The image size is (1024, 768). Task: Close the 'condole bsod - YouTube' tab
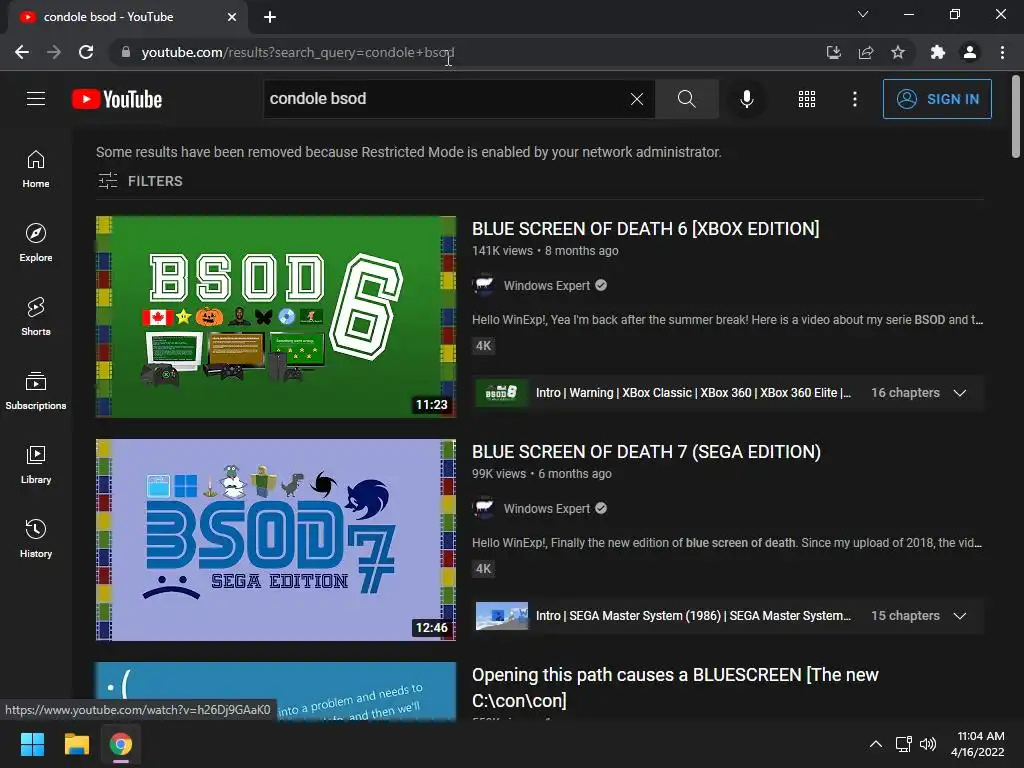coord(232,17)
